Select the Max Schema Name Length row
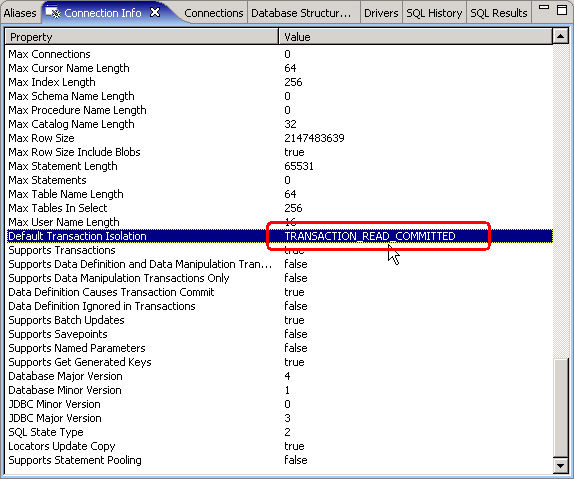 click(280, 96)
